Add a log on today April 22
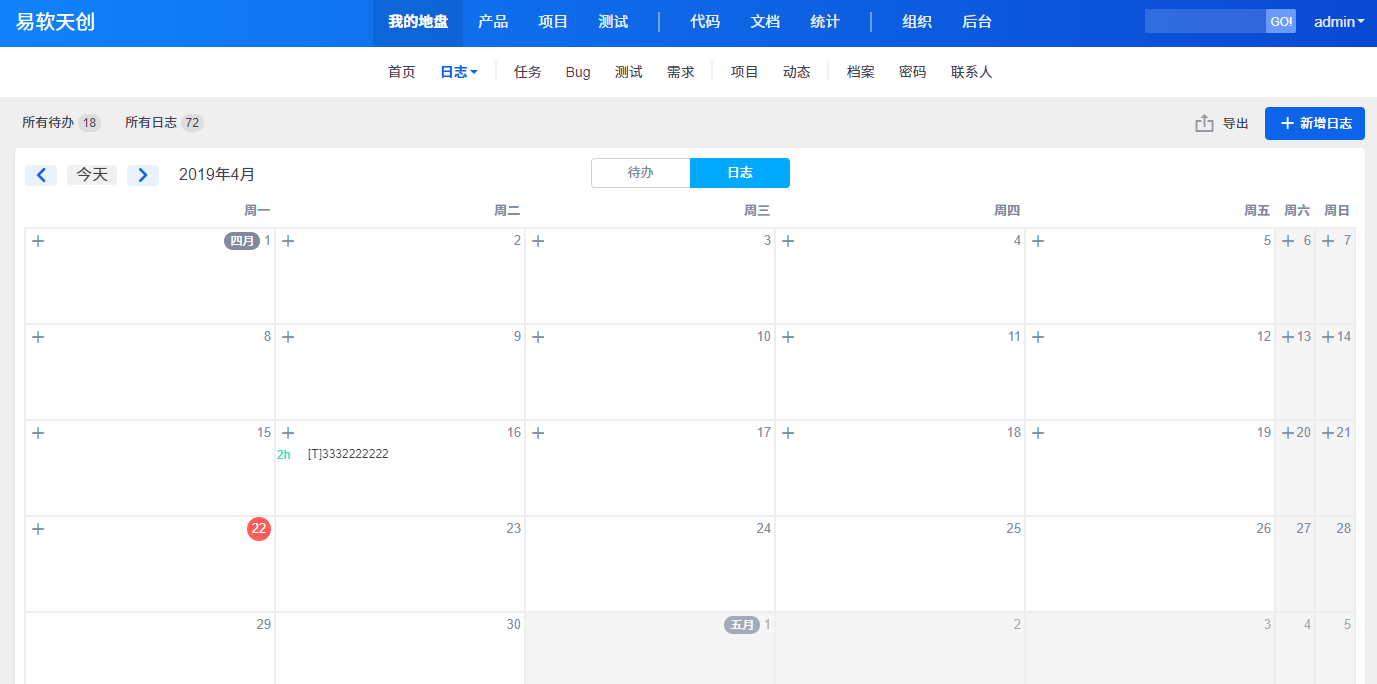Image resolution: width=1377 pixels, height=684 pixels. tap(38, 529)
